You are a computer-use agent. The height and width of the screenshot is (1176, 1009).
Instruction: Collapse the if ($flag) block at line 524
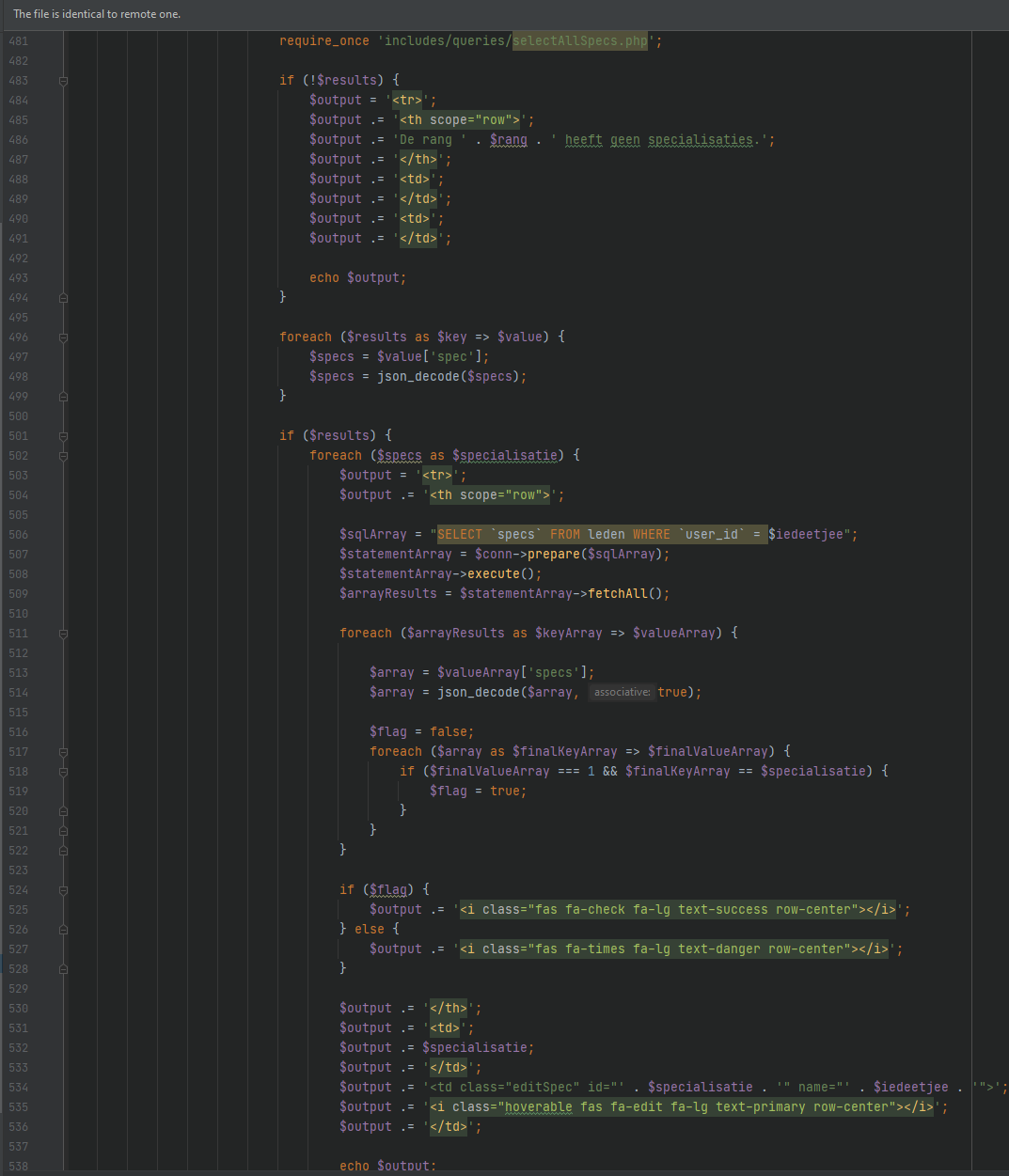(x=63, y=890)
